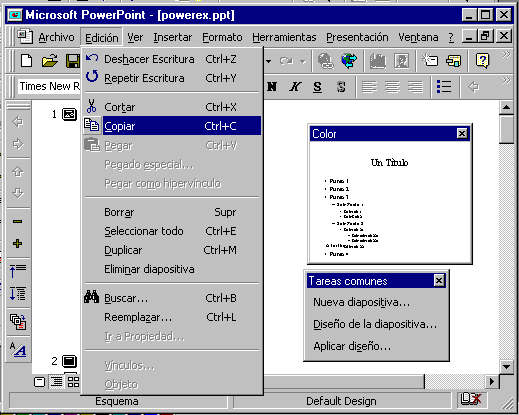
Task: Open the Insertar menu
Action: pos(173,37)
